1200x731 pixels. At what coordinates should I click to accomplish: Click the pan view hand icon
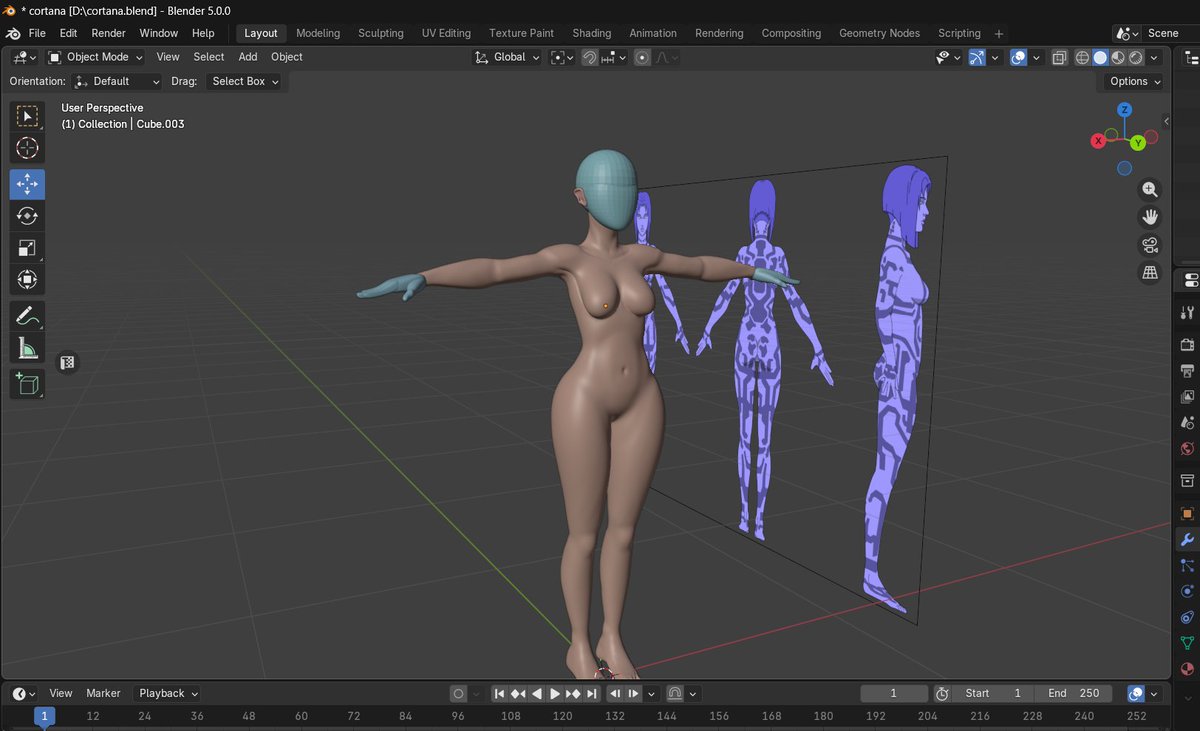tap(1150, 217)
